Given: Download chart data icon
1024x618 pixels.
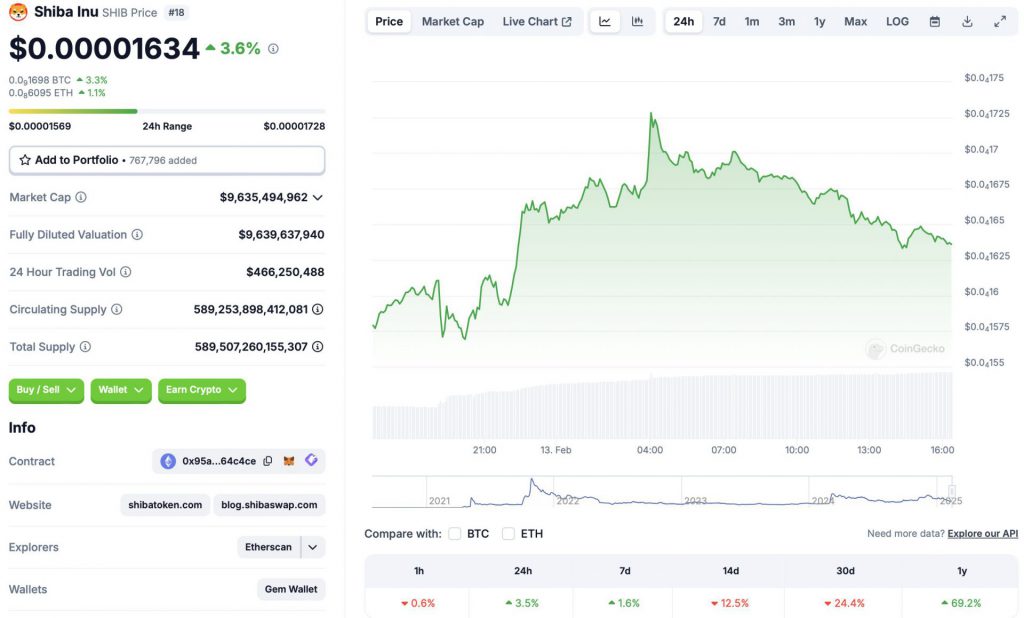Looking at the screenshot, I should pyautogui.click(x=967, y=22).
